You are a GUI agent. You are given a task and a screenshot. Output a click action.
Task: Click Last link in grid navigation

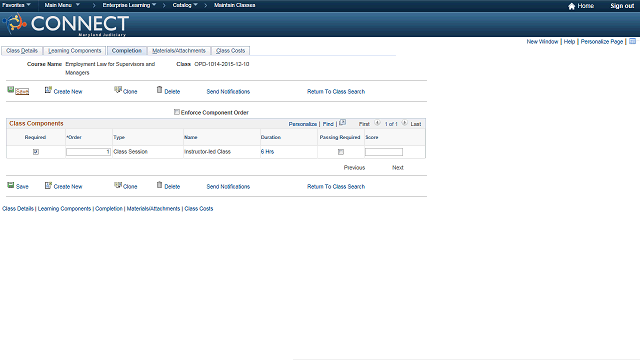416,124
